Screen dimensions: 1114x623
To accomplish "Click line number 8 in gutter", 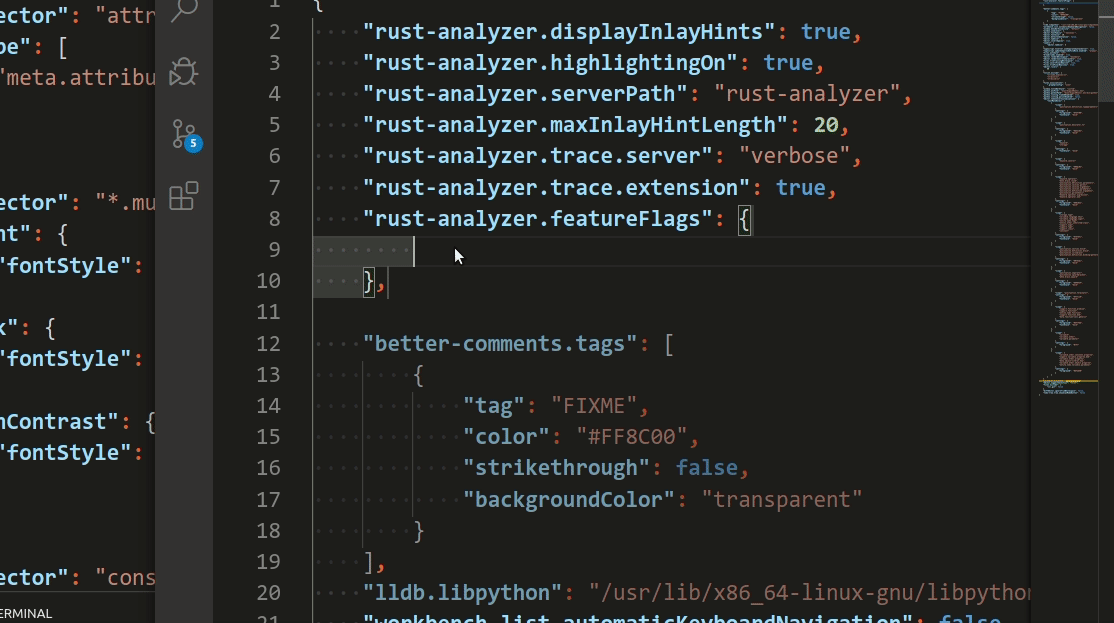I will [x=274, y=219].
